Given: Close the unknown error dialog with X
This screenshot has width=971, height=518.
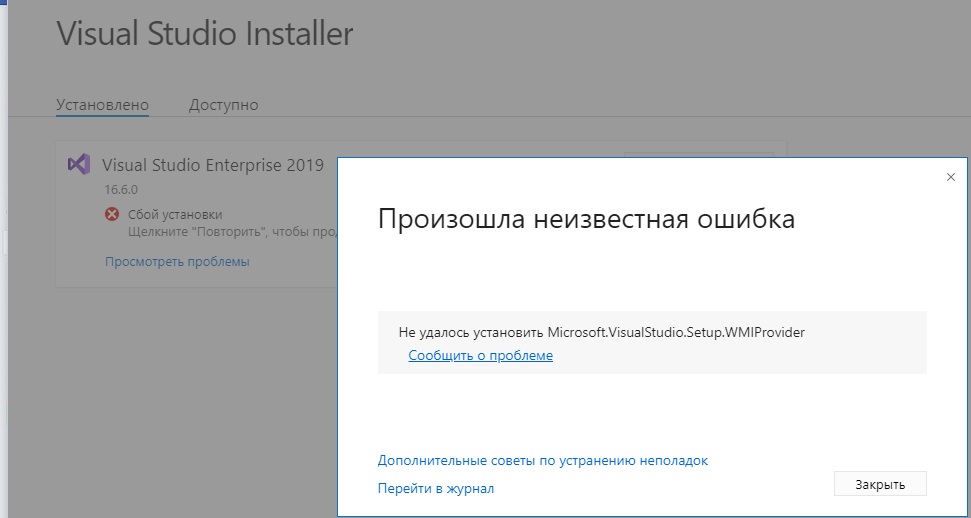Looking at the screenshot, I should tap(951, 177).
